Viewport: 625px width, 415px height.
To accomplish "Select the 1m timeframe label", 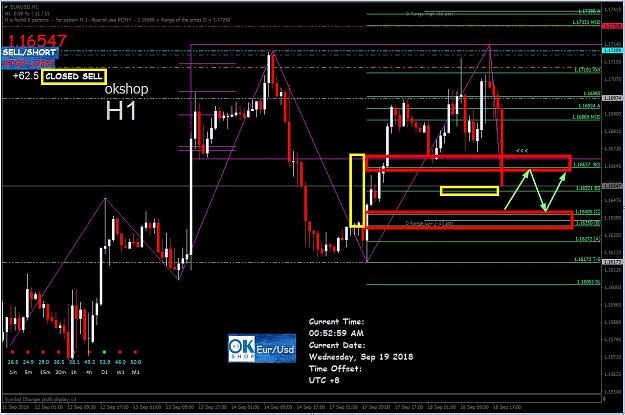I will coord(13,372).
